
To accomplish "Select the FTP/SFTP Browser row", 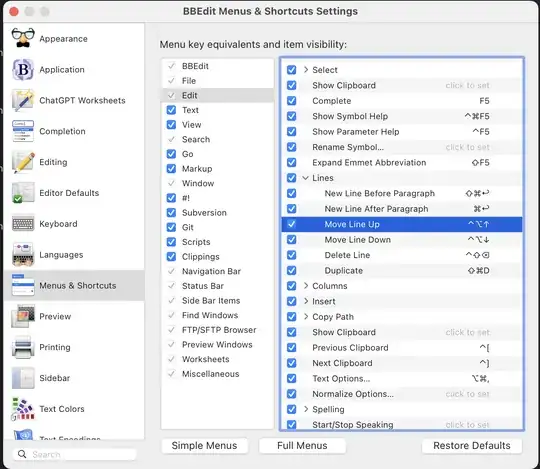I will (x=217, y=330).
